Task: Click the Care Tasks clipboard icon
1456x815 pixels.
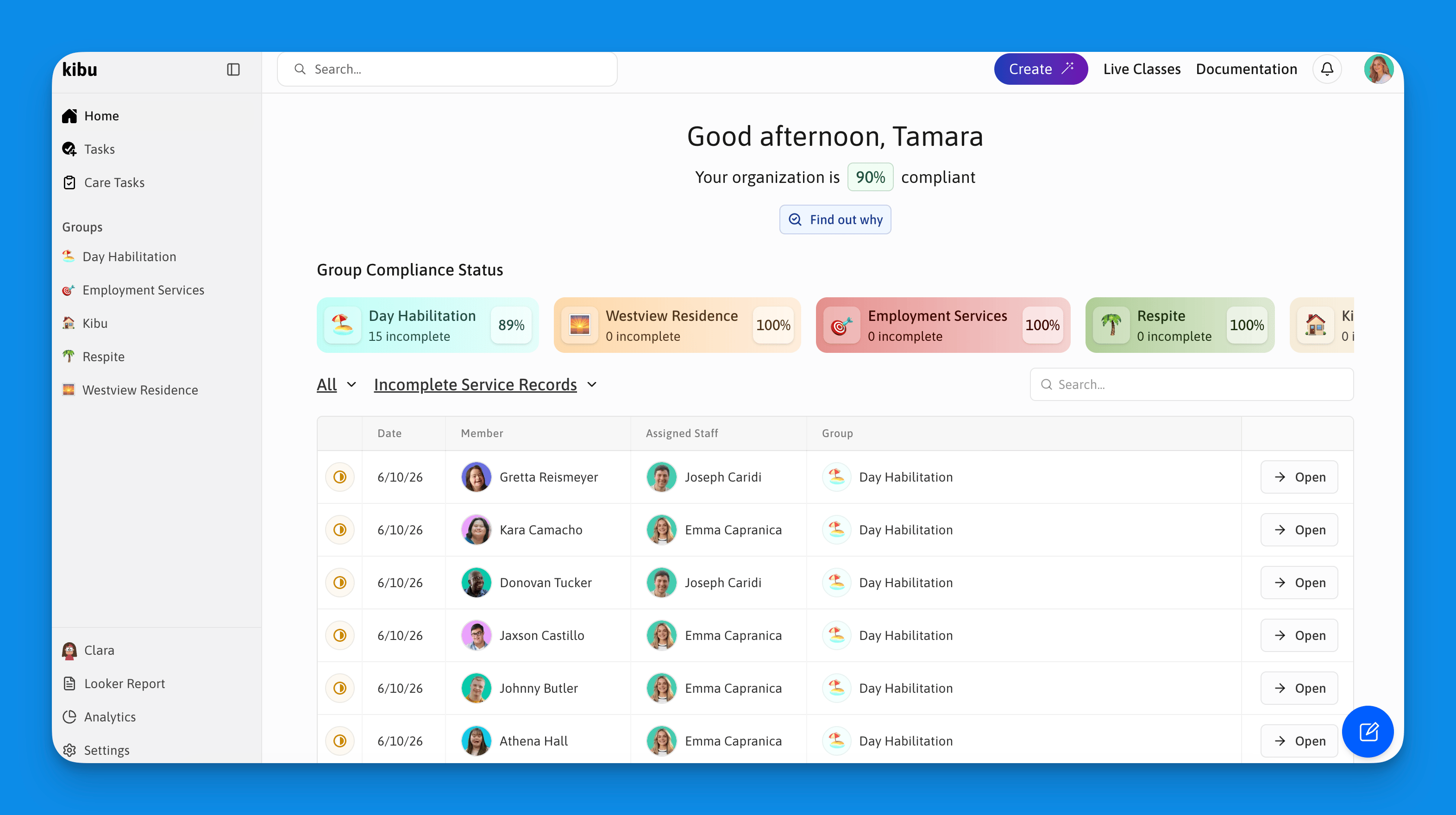Action: click(x=69, y=182)
